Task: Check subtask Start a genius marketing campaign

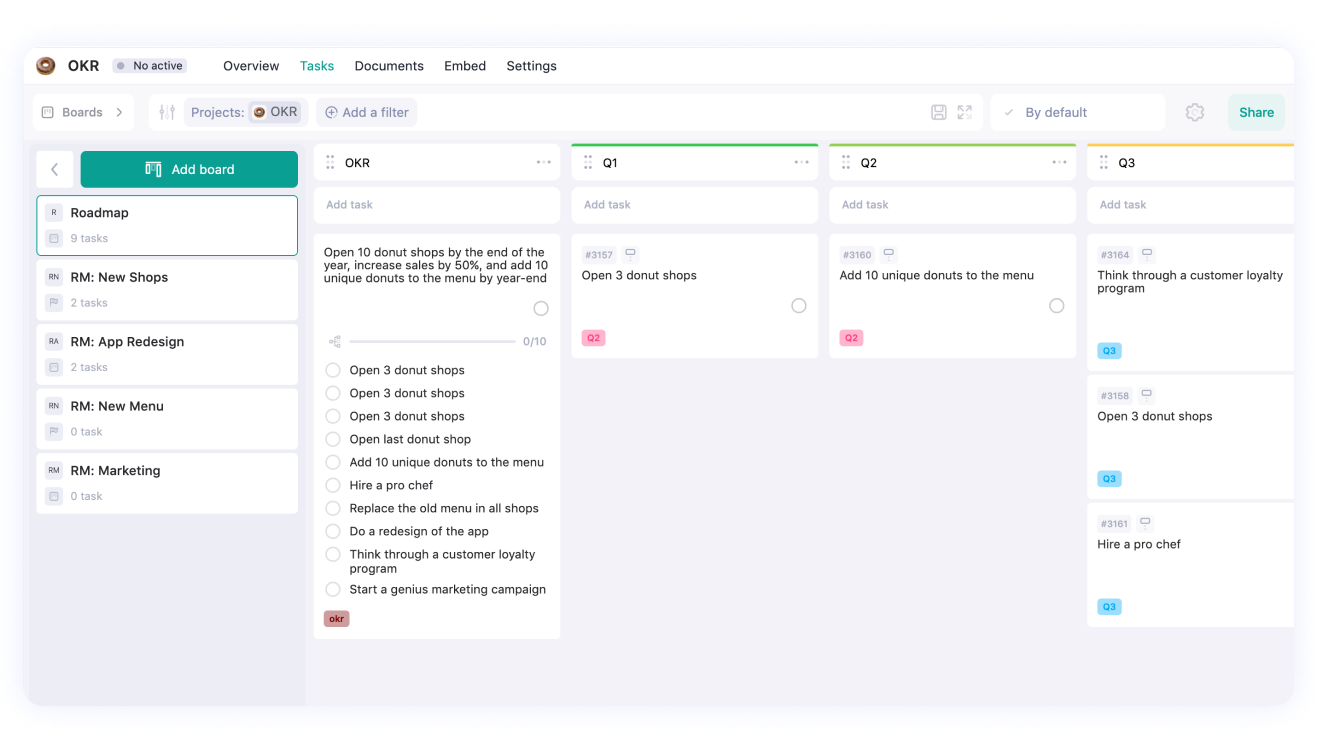Action: tap(333, 589)
